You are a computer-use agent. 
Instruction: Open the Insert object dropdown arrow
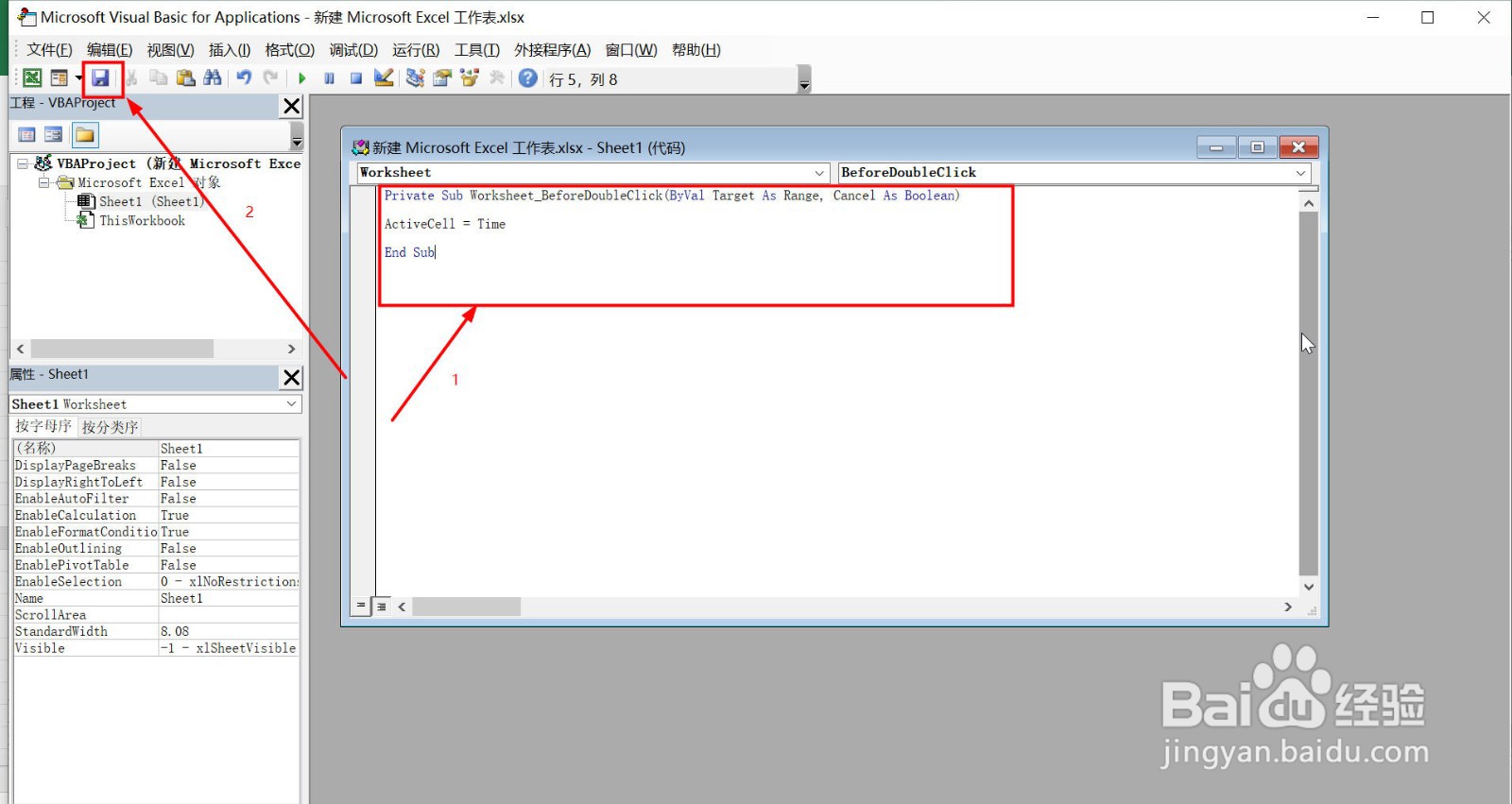(78, 78)
